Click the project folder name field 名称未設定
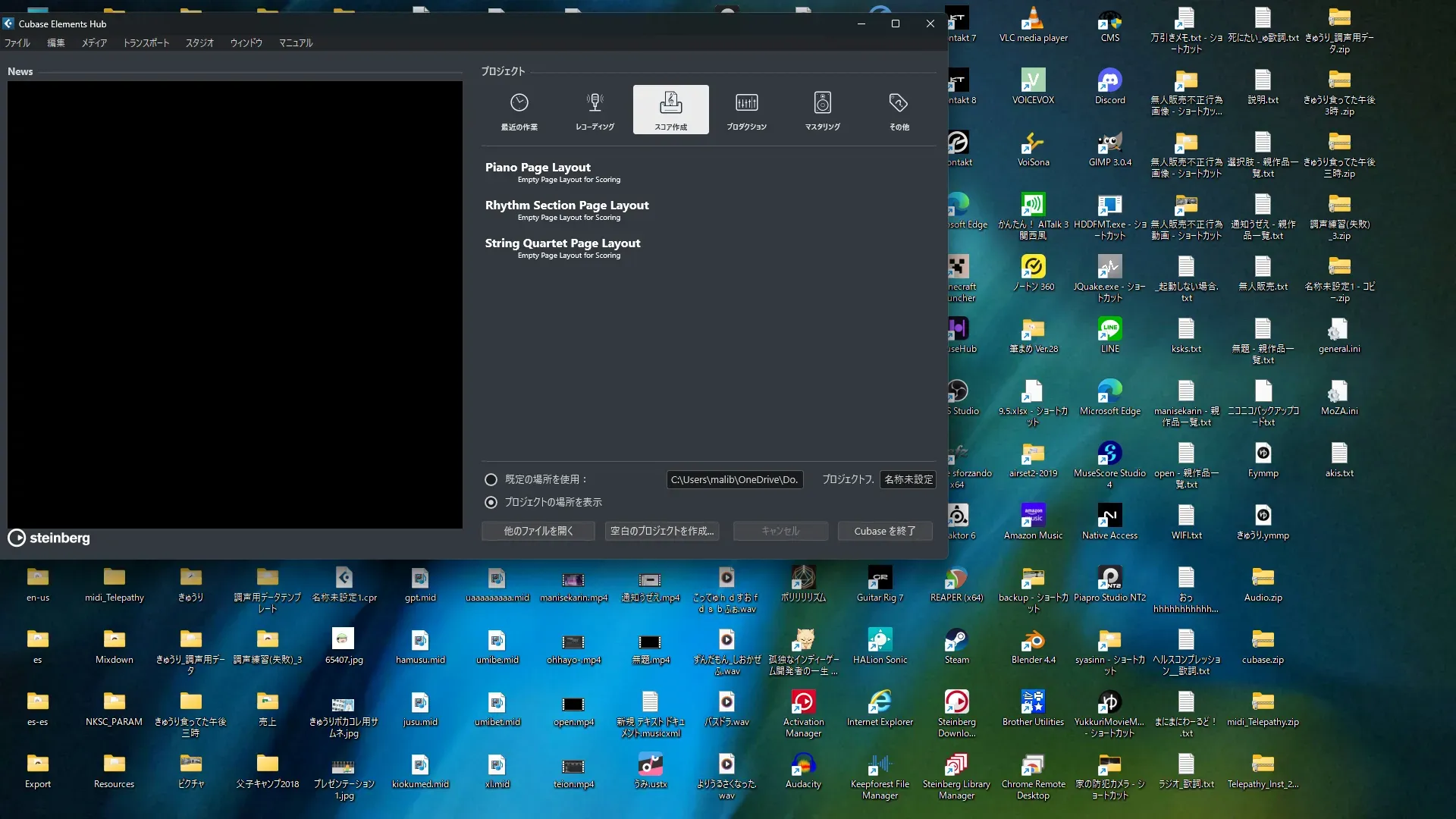 coord(908,479)
